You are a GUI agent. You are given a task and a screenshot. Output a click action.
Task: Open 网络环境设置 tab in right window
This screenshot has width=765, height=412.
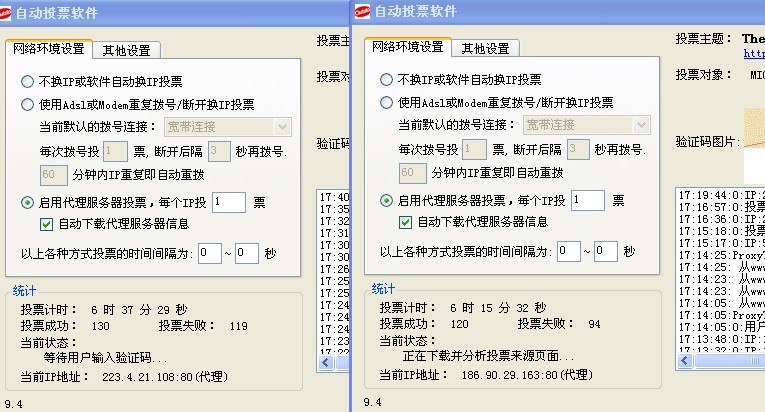[407, 47]
